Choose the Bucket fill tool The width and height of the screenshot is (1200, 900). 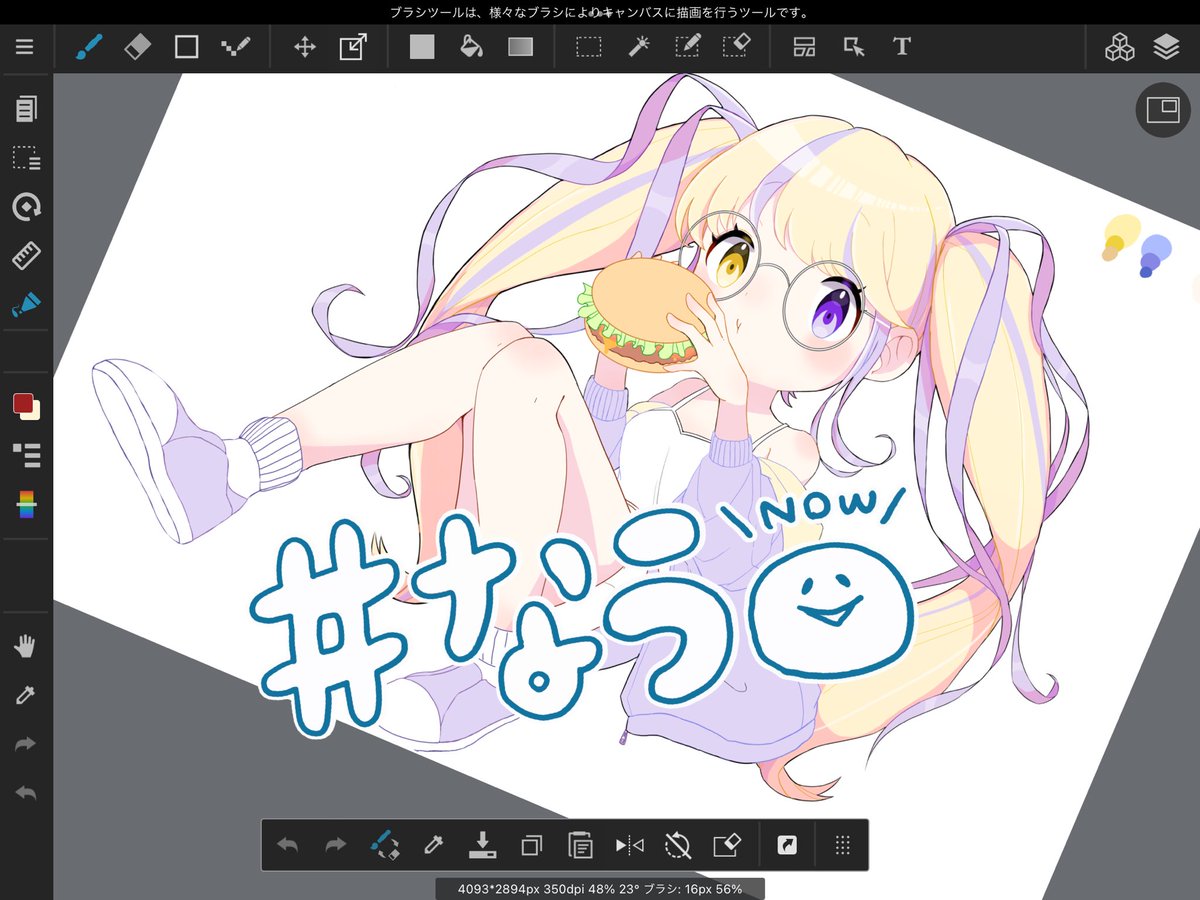pyautogui.click(x=471, y=47)
